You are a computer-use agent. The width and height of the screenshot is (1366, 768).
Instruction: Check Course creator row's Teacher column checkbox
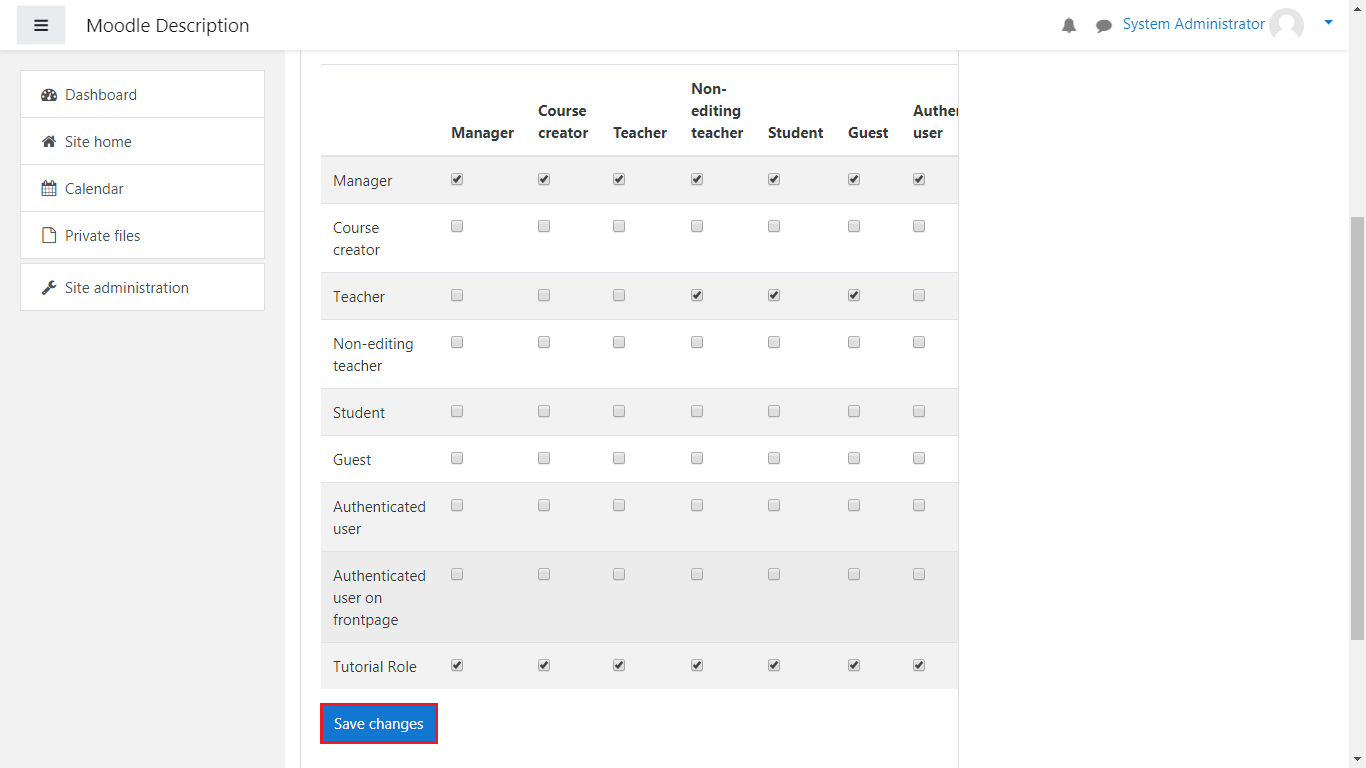pyautogui.click(x=619, y=226)
